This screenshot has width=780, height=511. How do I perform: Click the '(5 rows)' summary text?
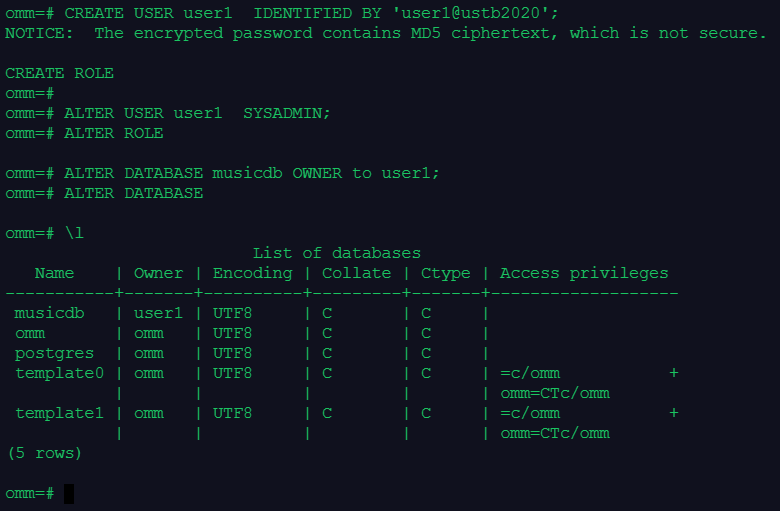coord(44,453)
